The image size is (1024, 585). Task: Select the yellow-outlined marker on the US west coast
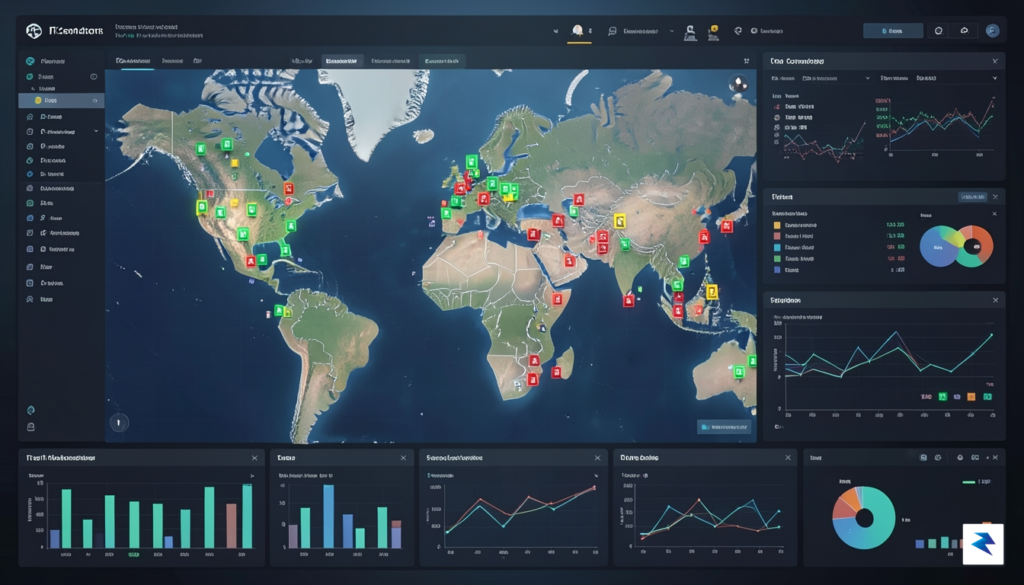point(202,208)
